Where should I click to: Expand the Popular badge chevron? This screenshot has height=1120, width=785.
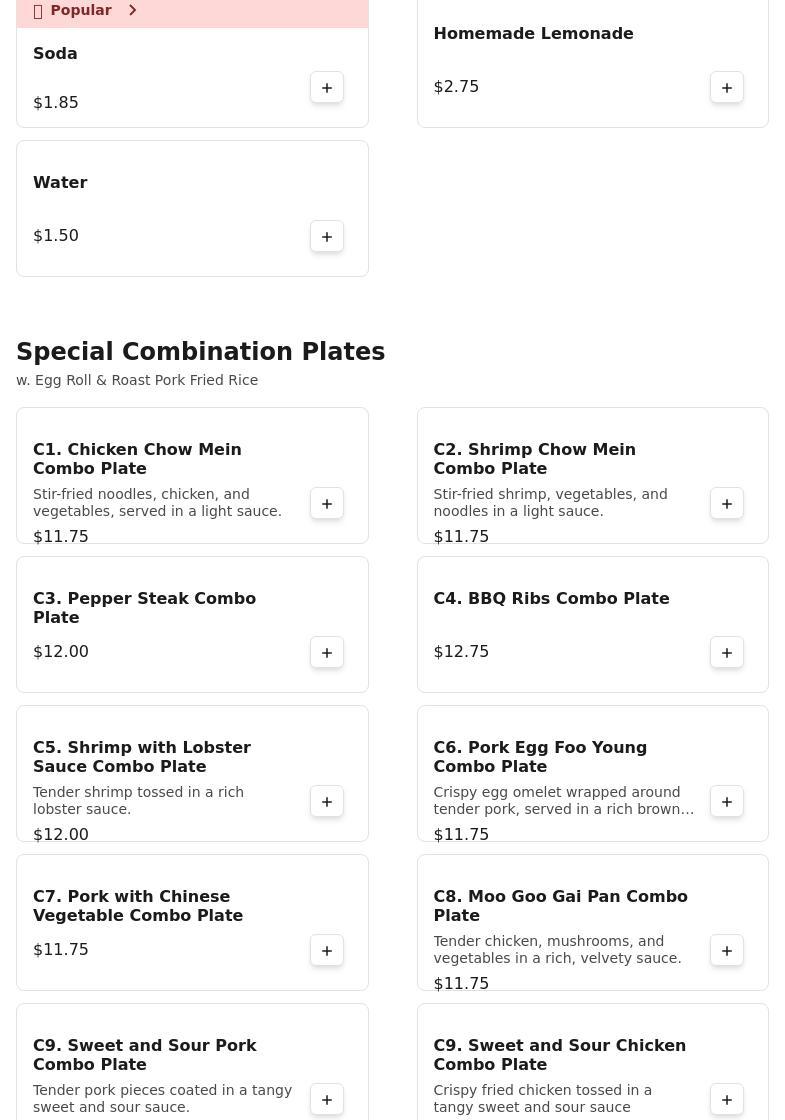click(132, 10)
